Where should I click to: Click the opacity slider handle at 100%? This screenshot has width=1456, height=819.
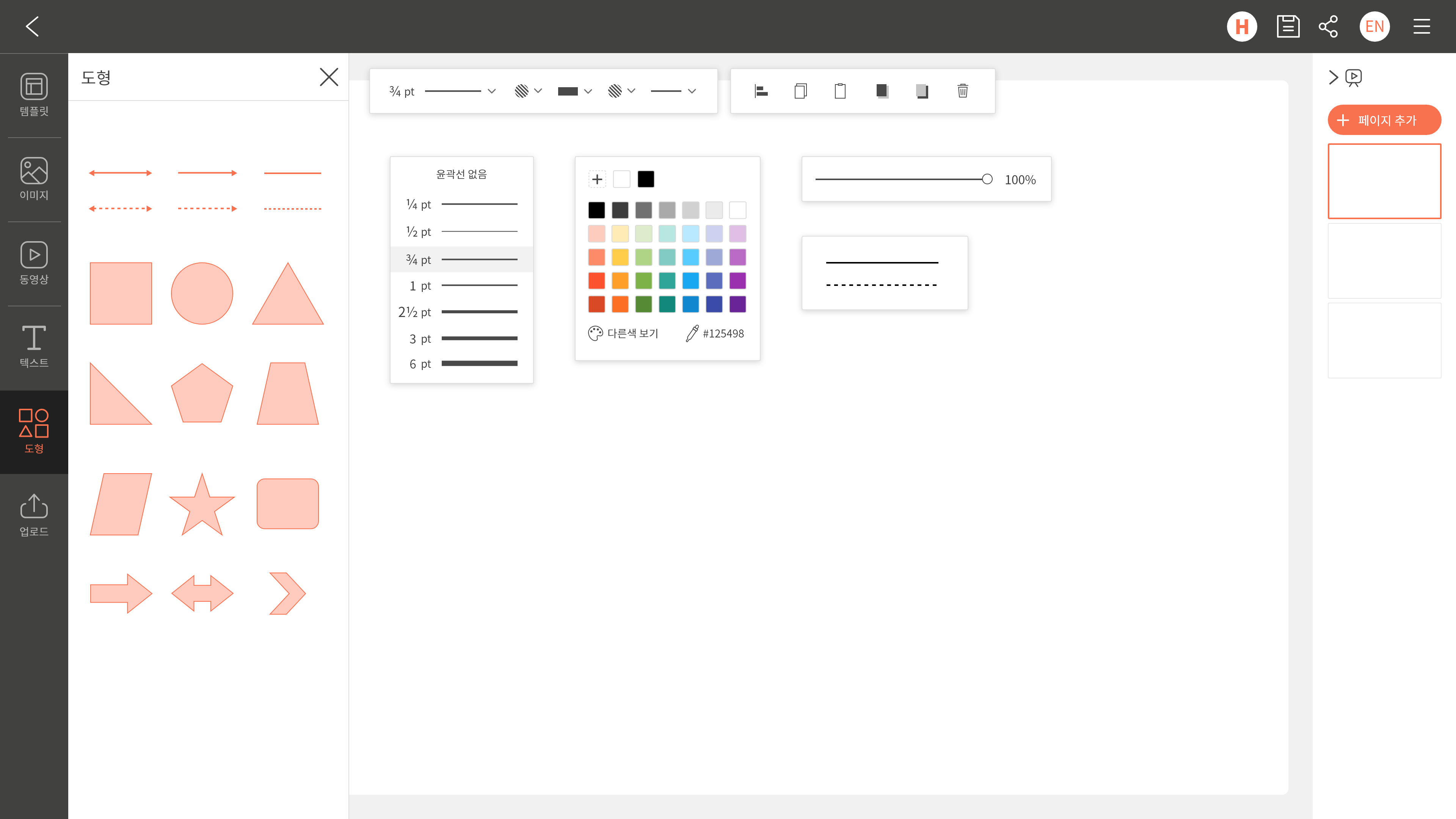(x=987, y=179)
